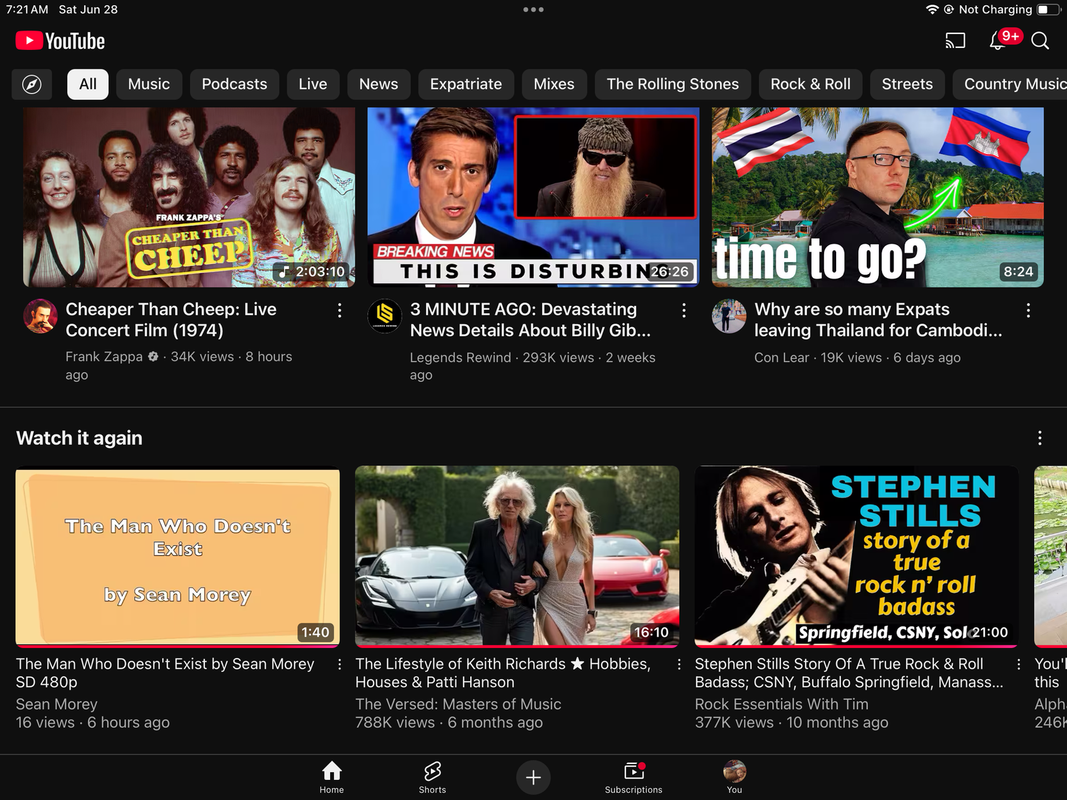Tap the battery status icon

click(x=1047, y=10)
